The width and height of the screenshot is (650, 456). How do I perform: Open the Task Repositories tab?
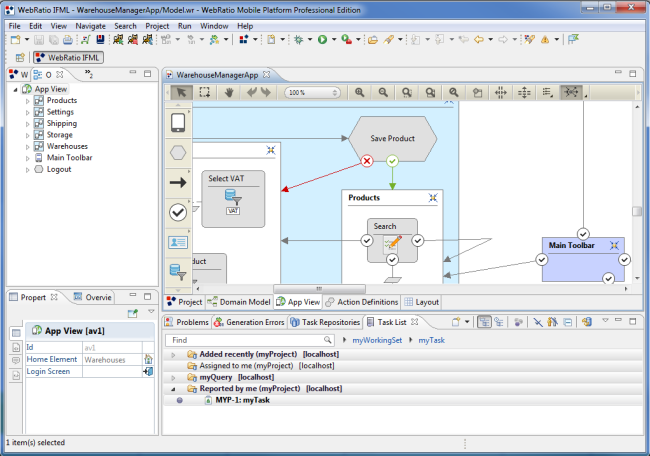point(325,322)
